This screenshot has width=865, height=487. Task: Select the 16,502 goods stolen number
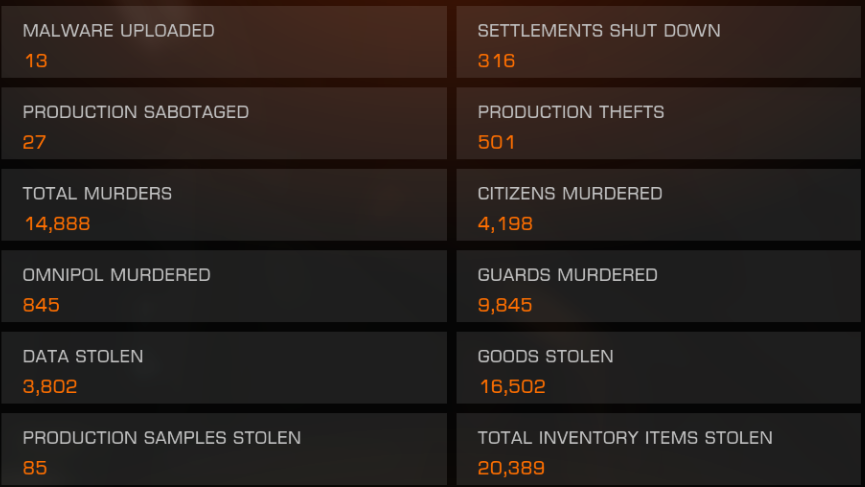(x=512, y=387)
